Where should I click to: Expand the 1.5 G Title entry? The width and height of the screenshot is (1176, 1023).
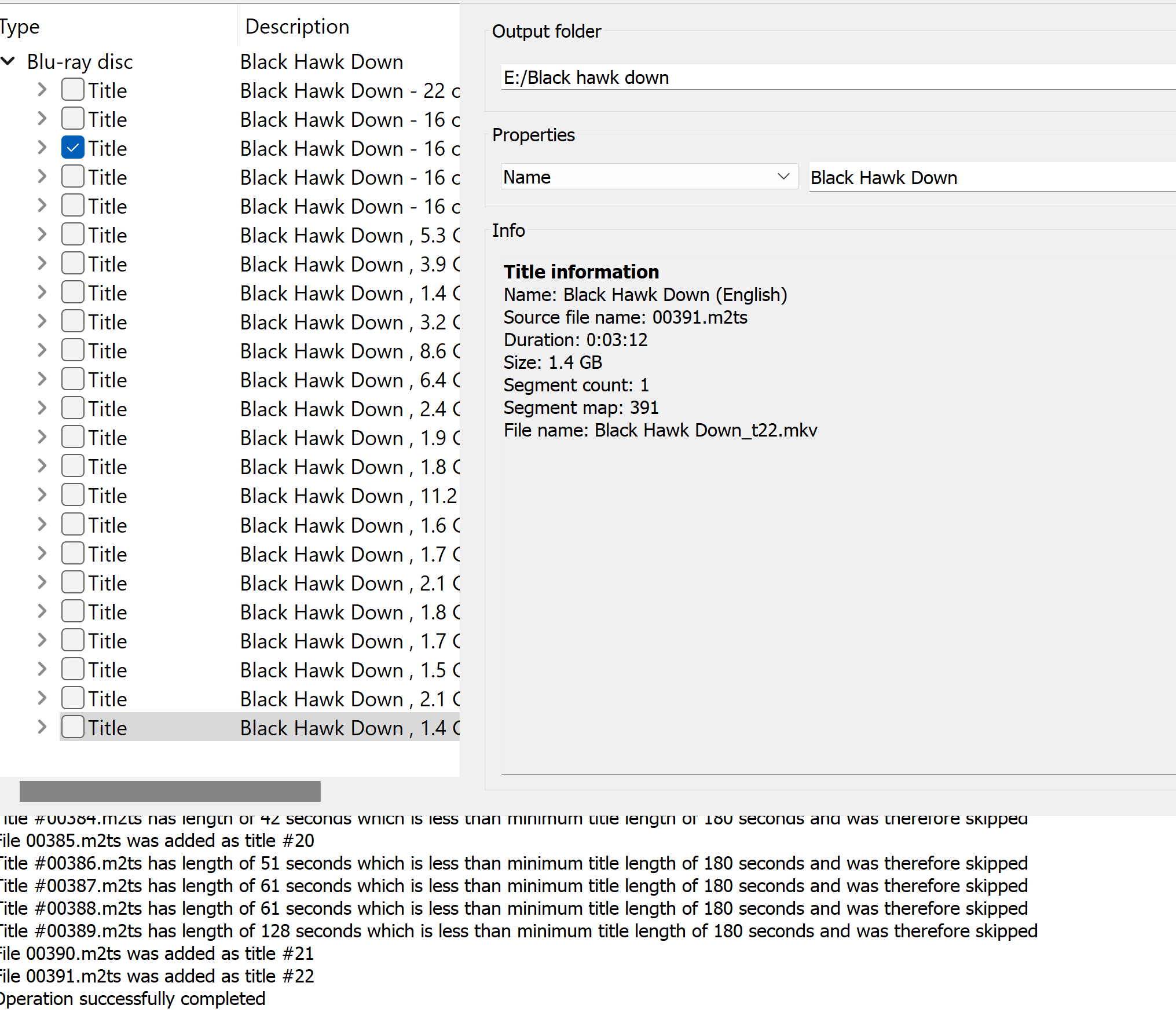(x=42, y=669)
